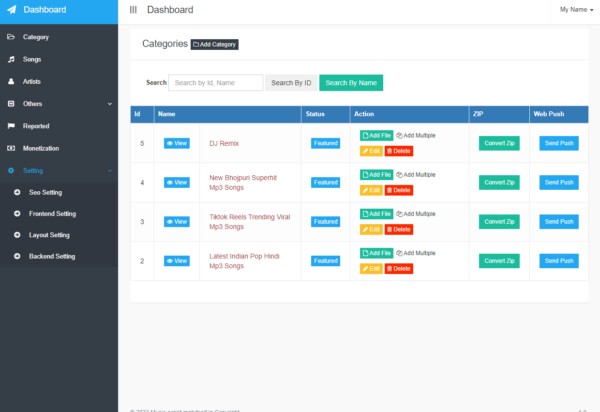Add Multiple files to DJ Remix
Image resolution: width=600 pixels, height=412 pixels.
pos(416,135)
